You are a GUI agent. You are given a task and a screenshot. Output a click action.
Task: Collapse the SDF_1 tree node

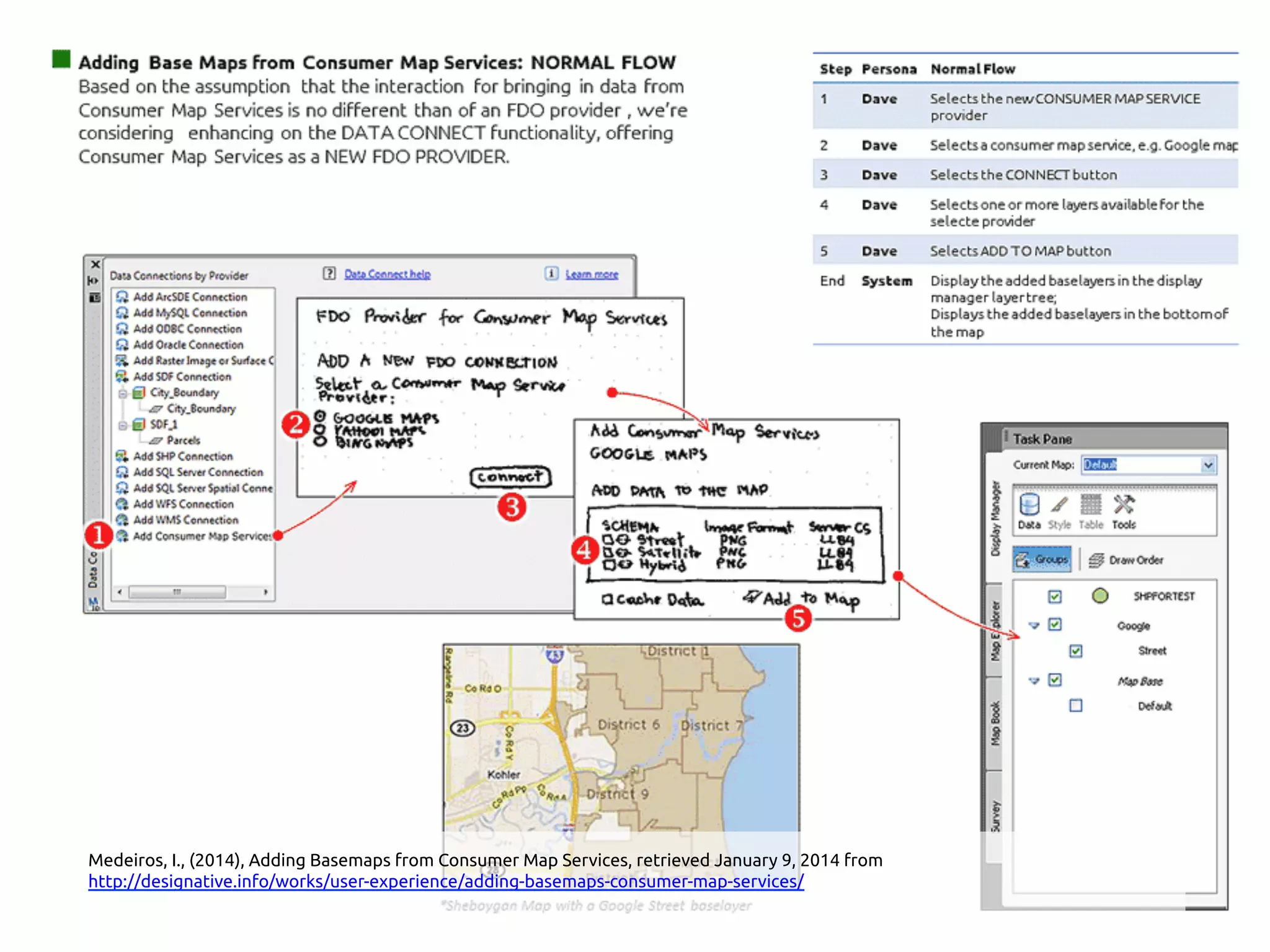pos(123,425)
